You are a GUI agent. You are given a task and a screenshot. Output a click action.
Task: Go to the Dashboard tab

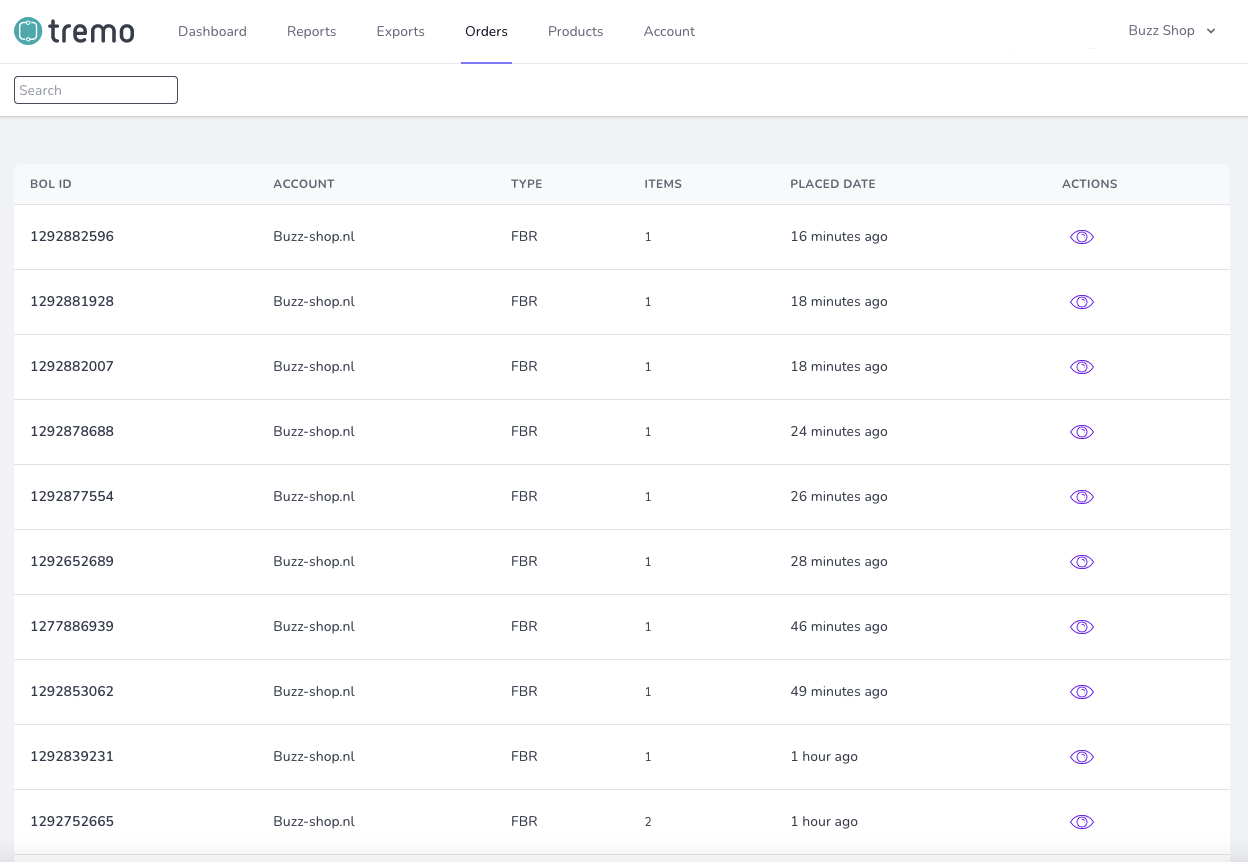pos(212,31)
